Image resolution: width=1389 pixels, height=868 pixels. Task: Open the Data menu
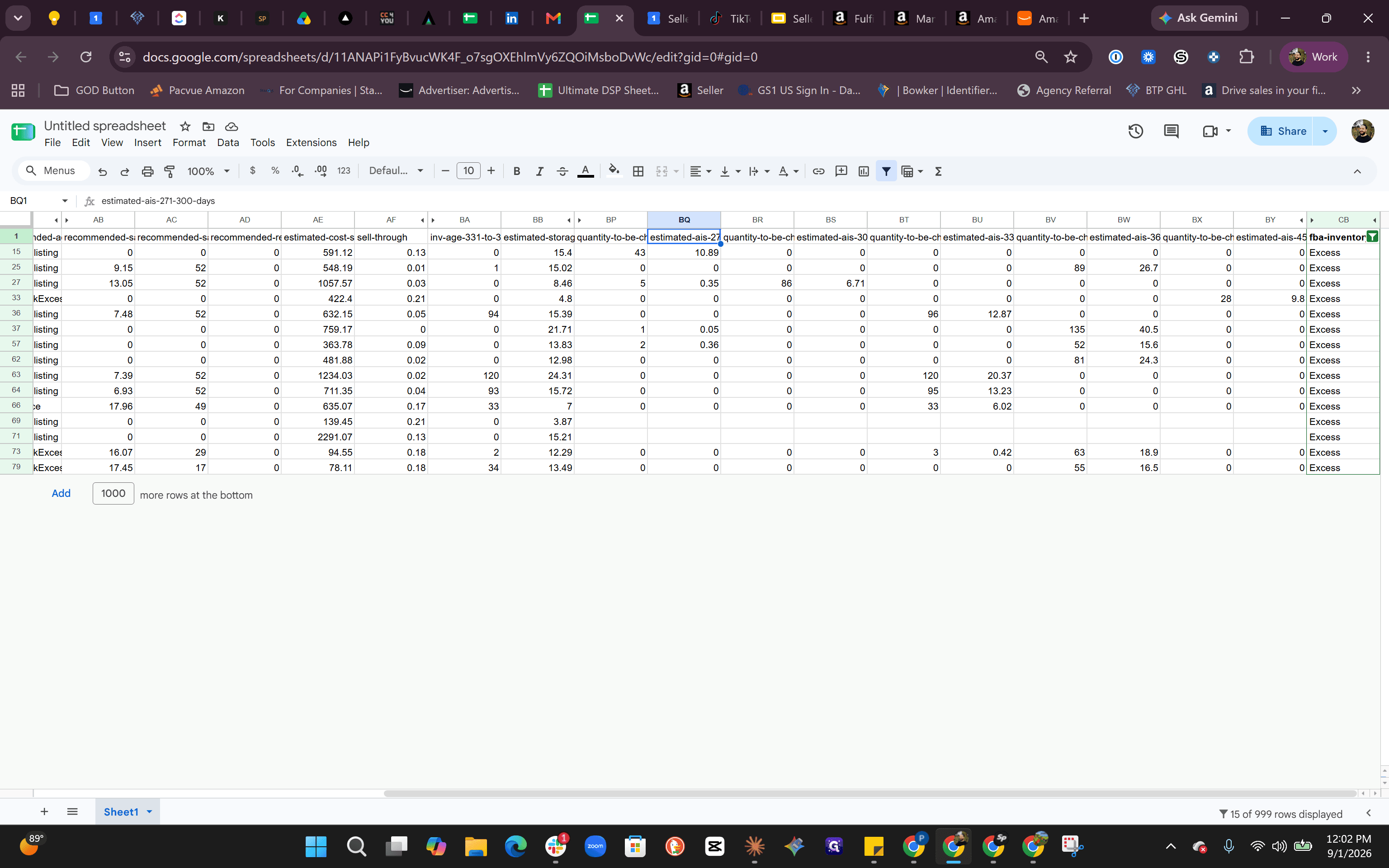point(228,142)
